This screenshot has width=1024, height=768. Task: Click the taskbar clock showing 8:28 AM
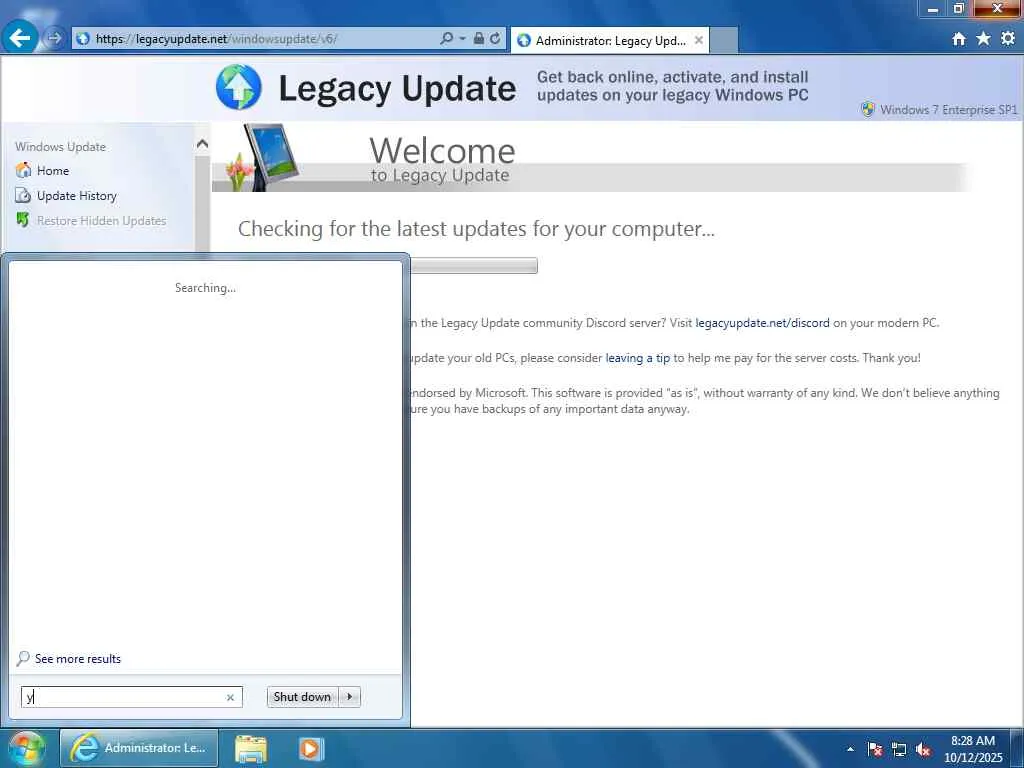[x=973, y=749]
